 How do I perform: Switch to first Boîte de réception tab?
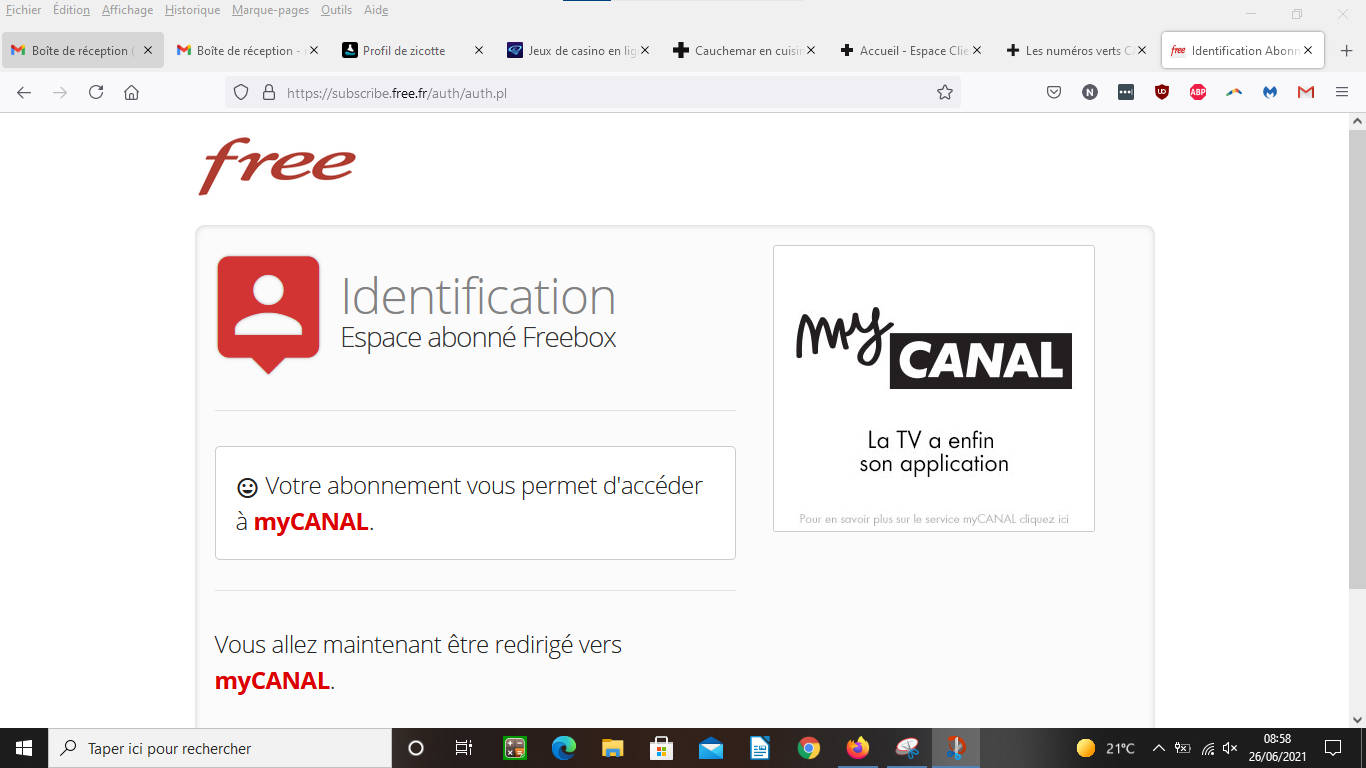[x=83, y=50]
